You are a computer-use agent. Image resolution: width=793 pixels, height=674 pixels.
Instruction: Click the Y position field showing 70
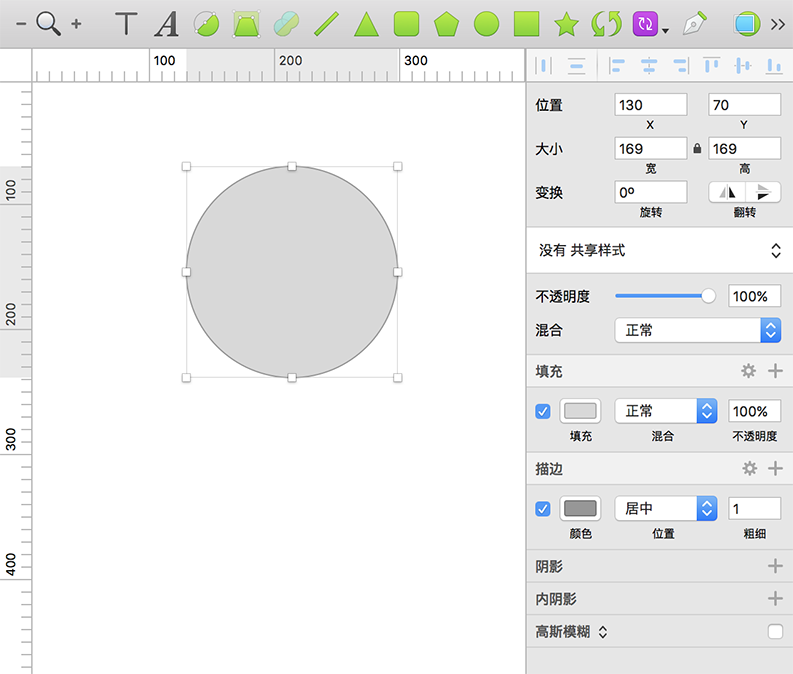[x=744, y=105]
